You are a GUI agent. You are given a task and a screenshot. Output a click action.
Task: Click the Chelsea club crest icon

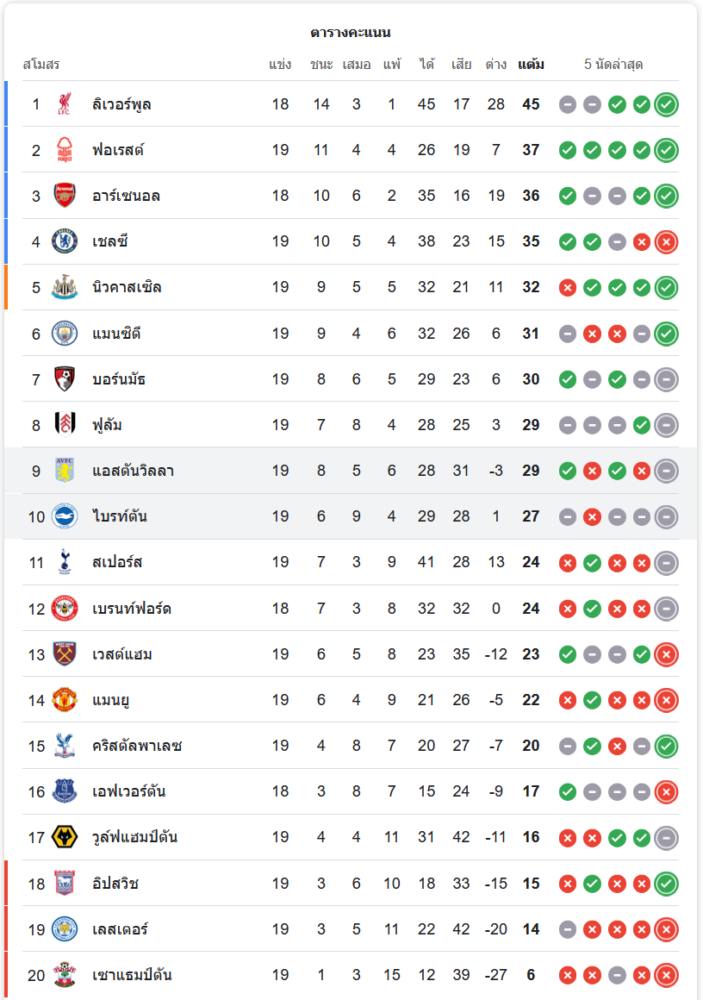[x=65, y=241]
